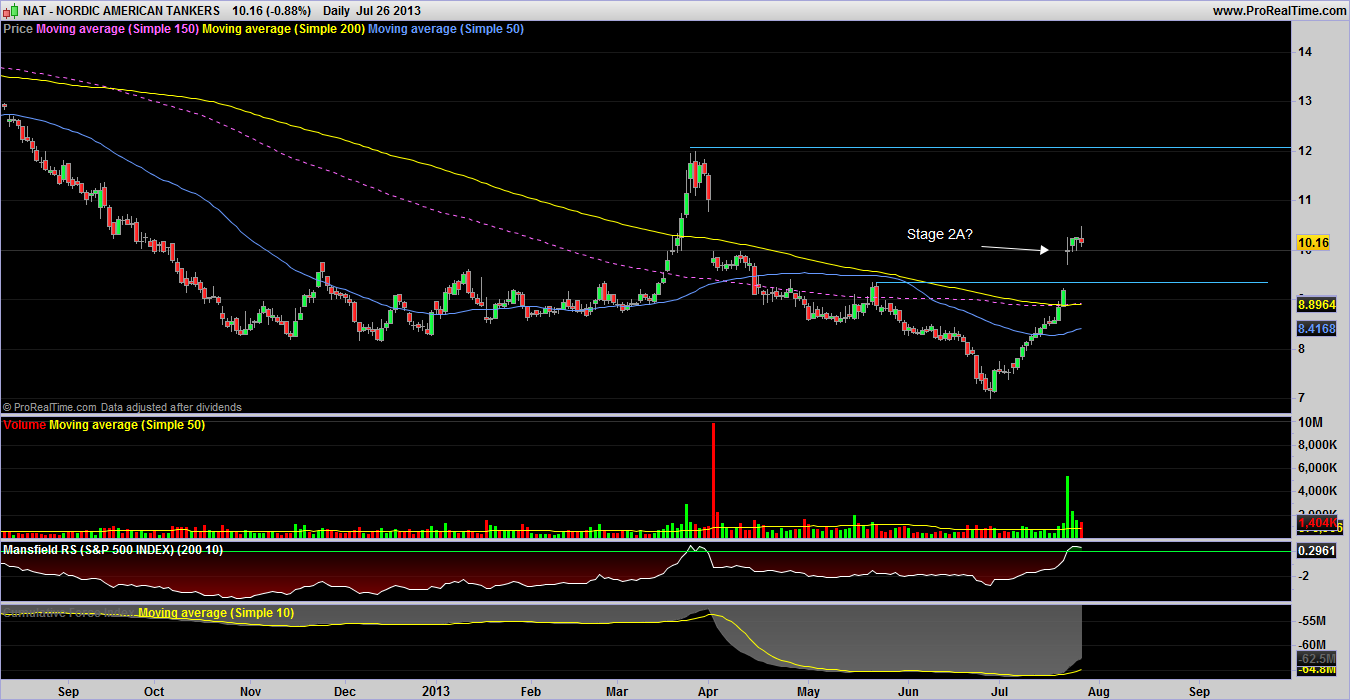Select the Moving average (Simple 200) label
Viewport: 1350px width, 700px height.
pyautogui.click(x=283, y=29)
